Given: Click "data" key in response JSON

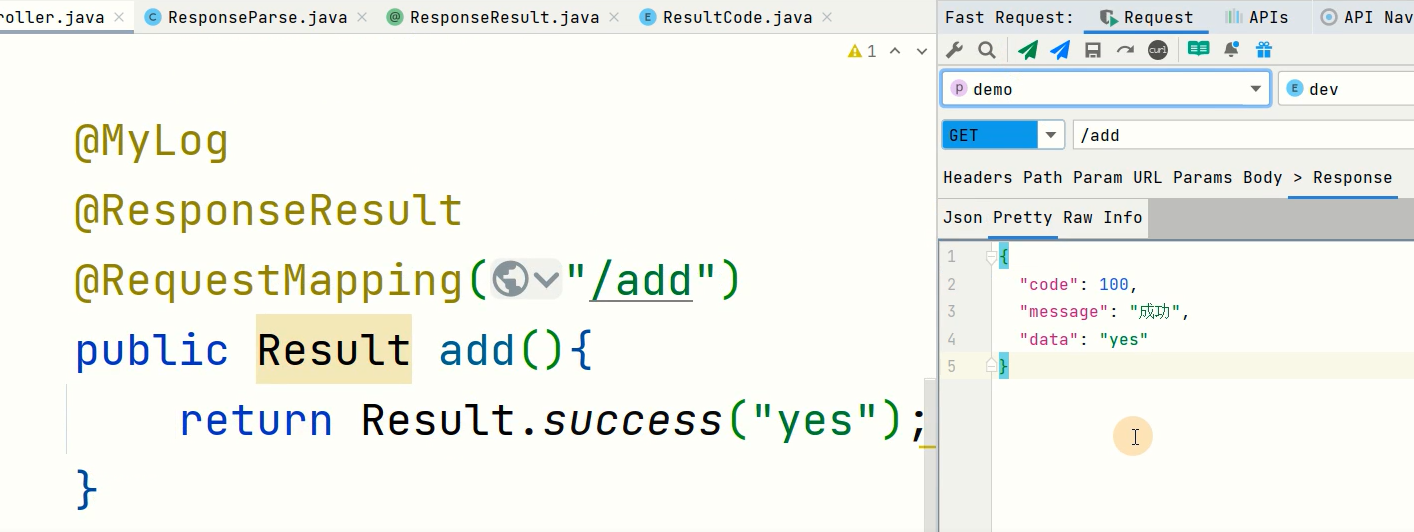Looking at the screenshot, I should (1049, 340).
